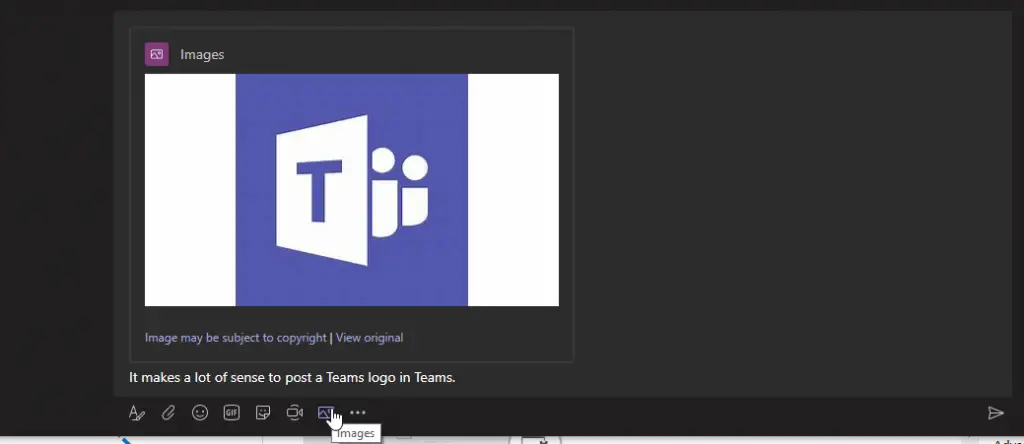
Task: Attach a file with the paperclip icon
Action: coord(169,413)
